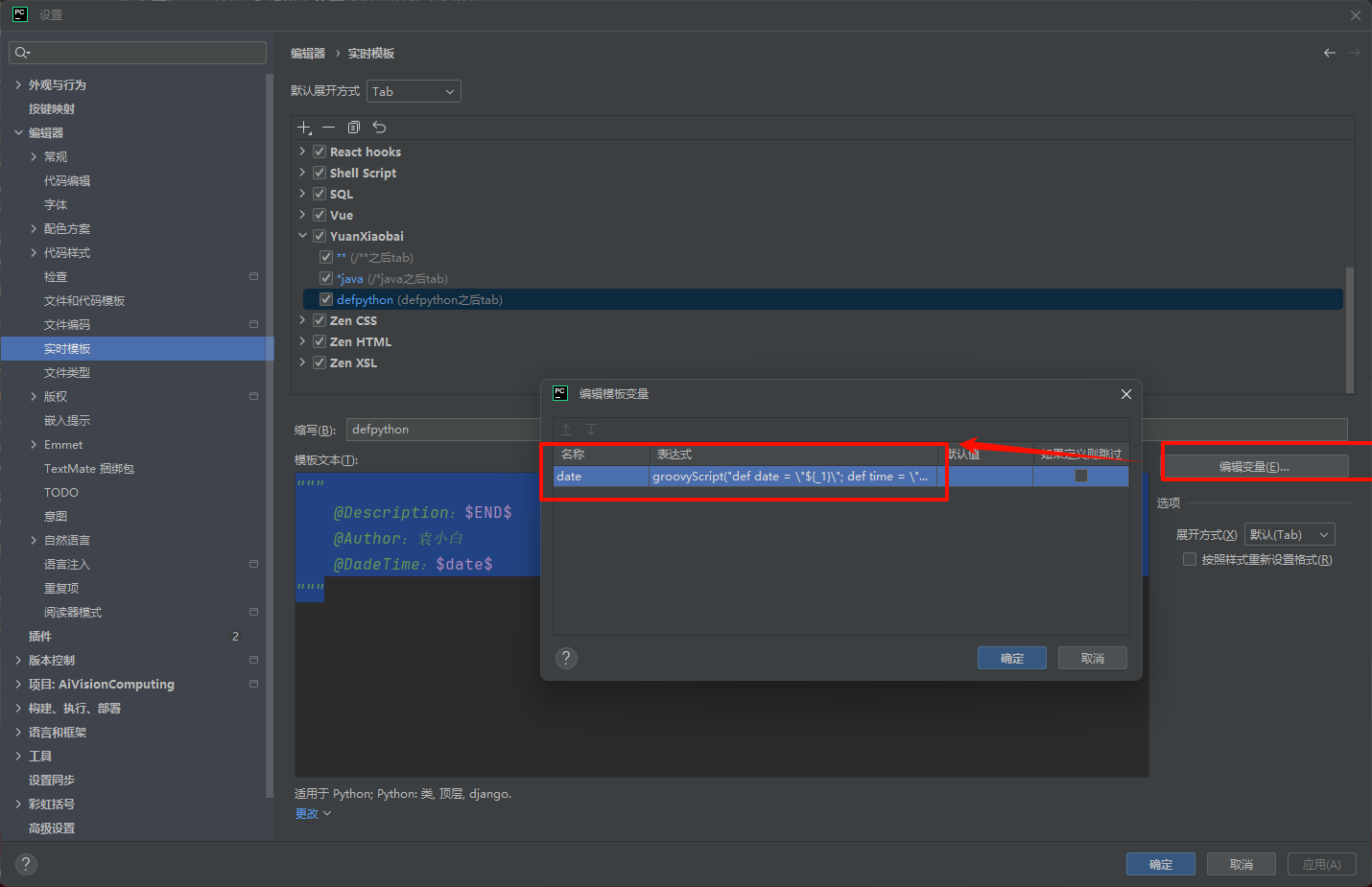Toggle the React hooks group checkbox
This screenshot has height=887, width=1372.
pyautogui.click(x=319, y=152)
